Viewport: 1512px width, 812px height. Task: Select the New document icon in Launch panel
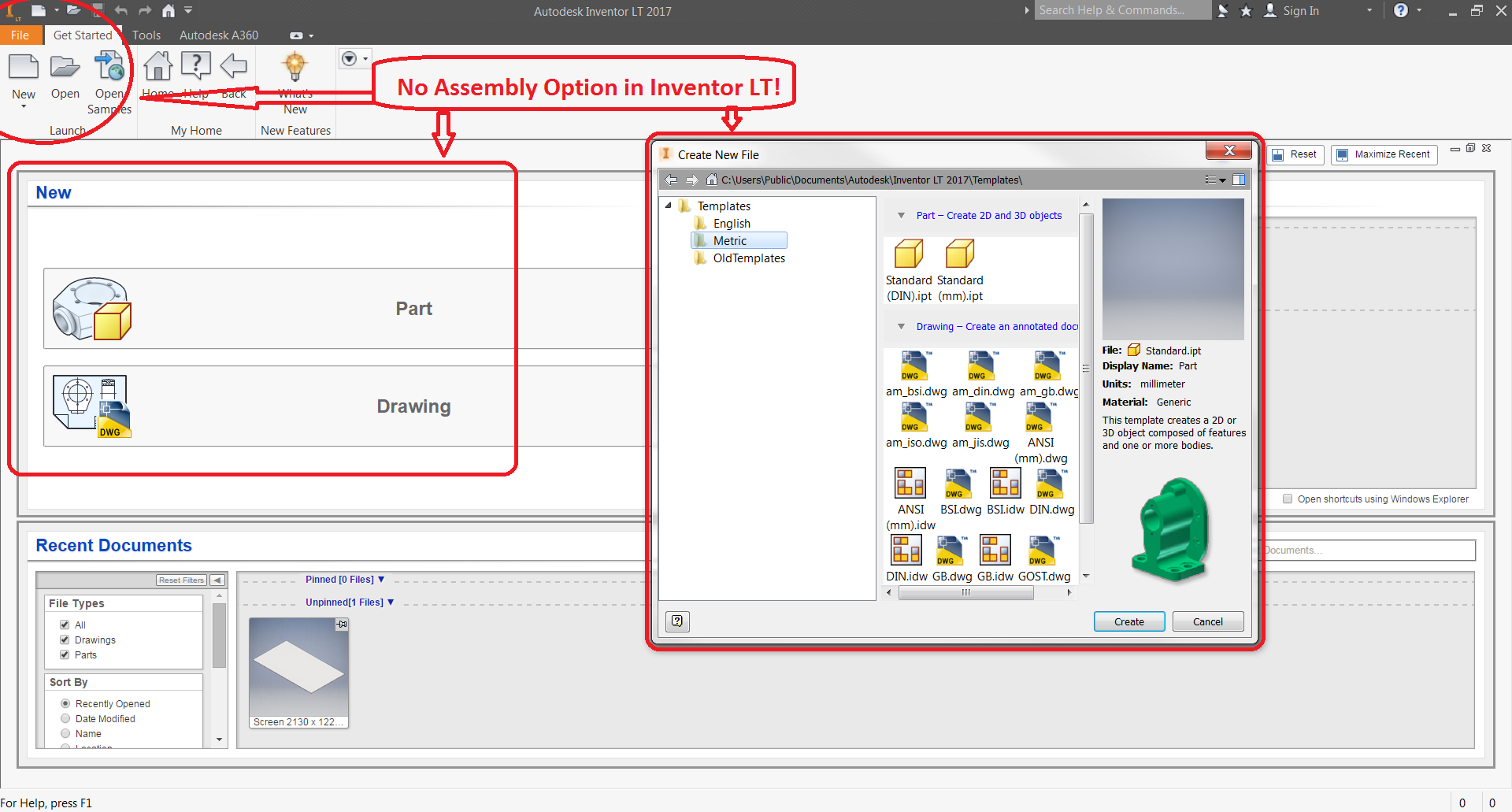[24, 67]
